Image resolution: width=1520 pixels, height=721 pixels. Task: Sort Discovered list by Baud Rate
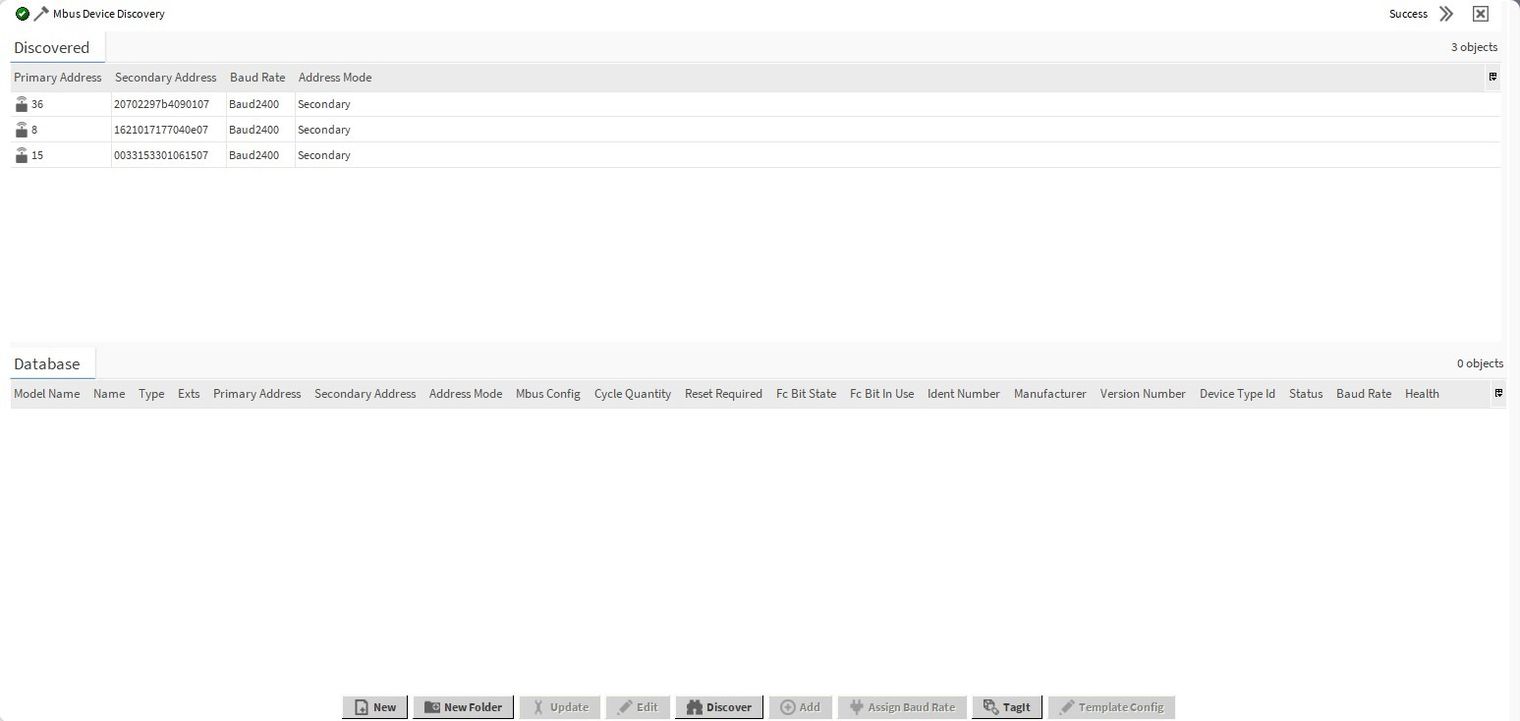[257, 77]
